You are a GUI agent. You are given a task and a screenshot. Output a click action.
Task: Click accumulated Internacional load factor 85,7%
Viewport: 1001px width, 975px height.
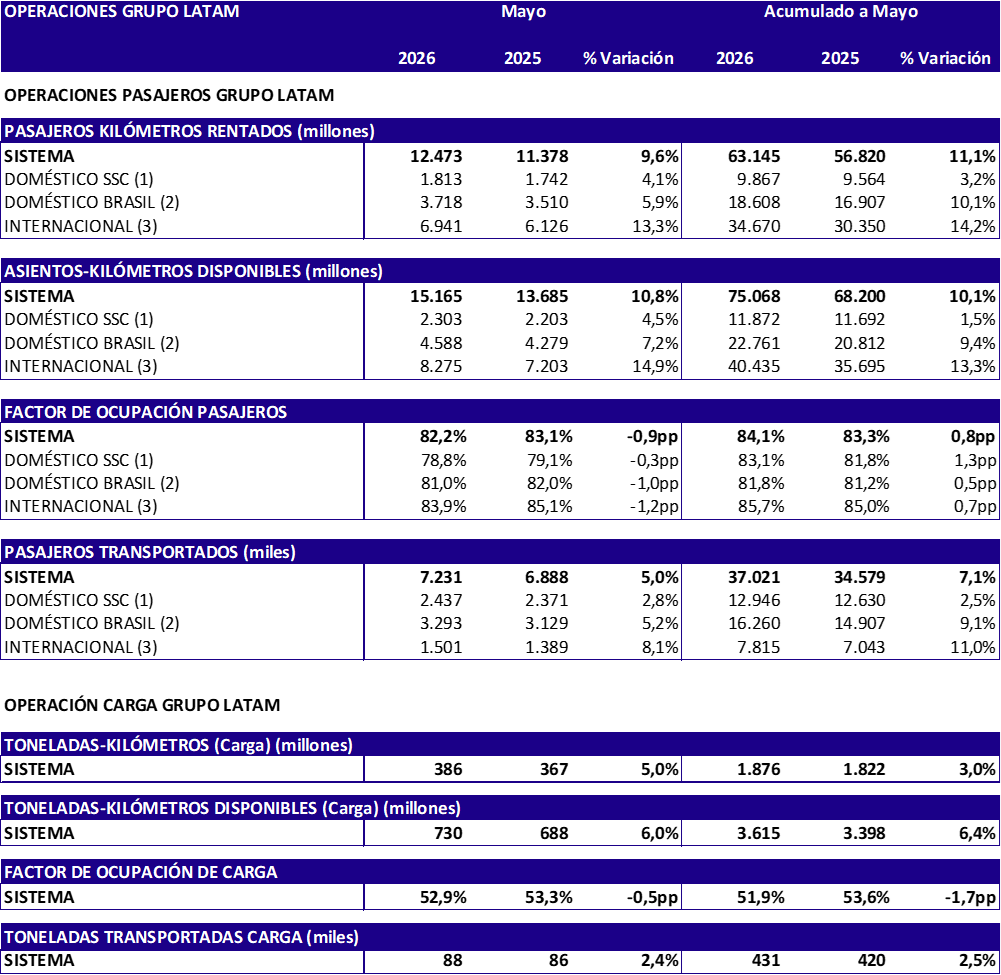[x=761, y=506]
